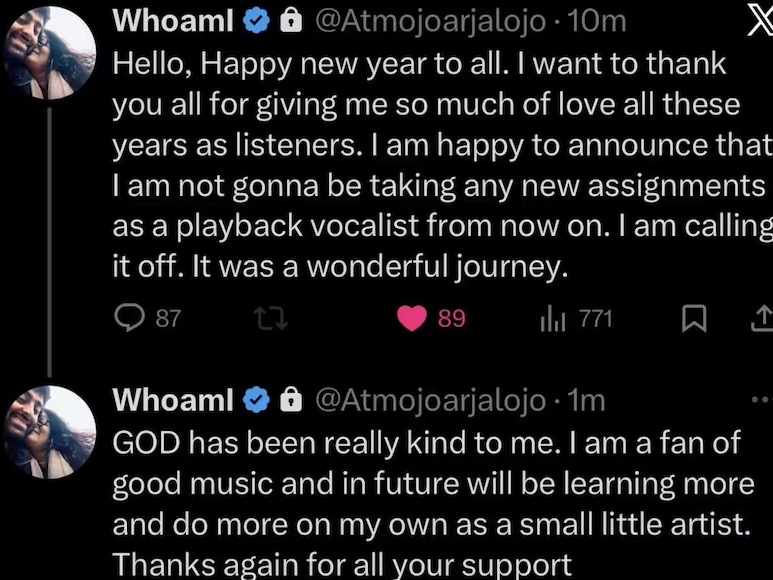
Task: Open the @Atmojoarjalojo handle on the 1m tweet
Action: 428,400
